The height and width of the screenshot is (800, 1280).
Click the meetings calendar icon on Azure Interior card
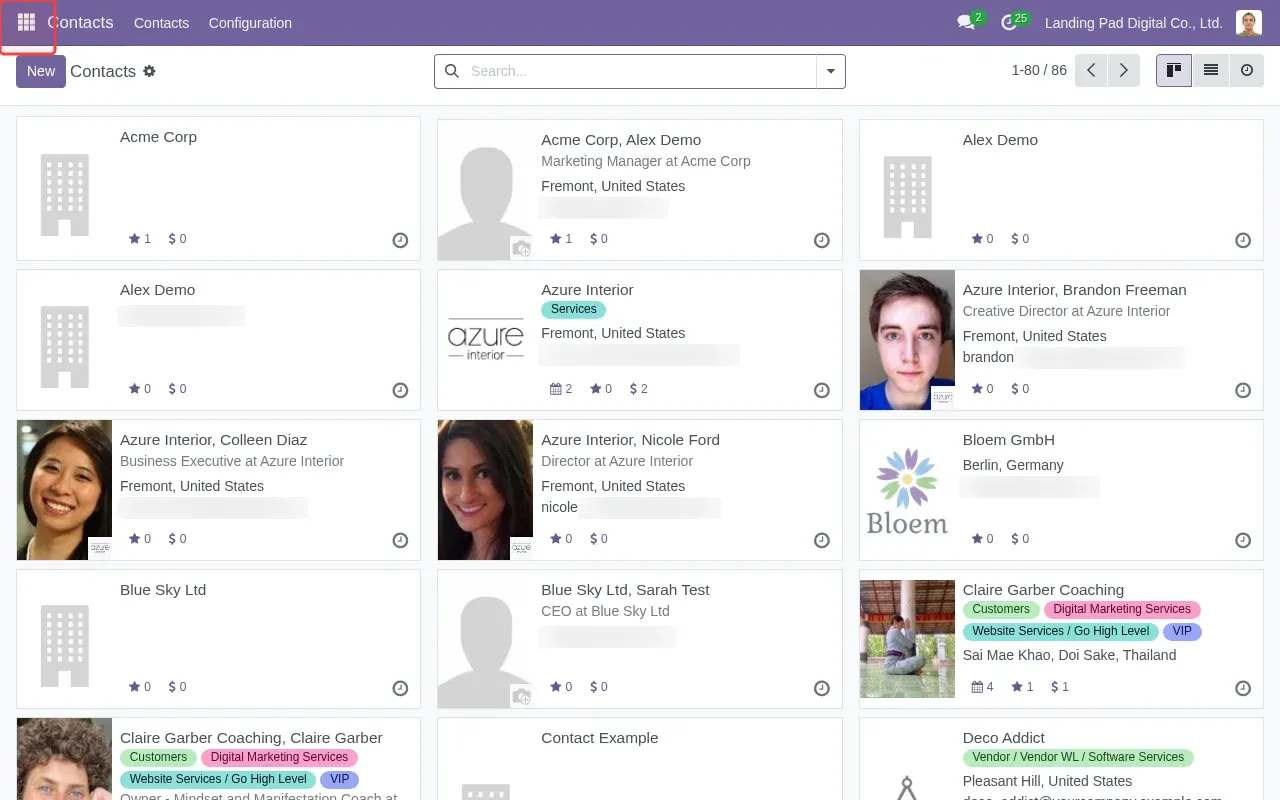[555, 389]
